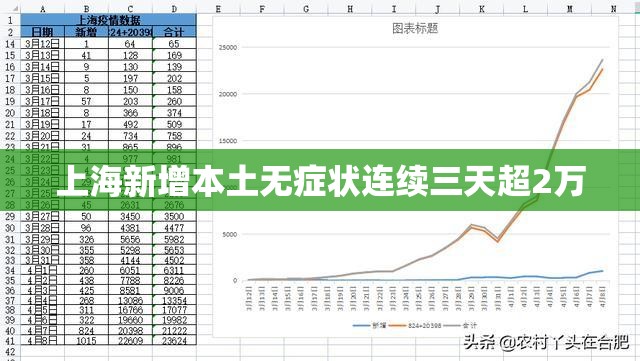Click cell with value 13086
This screenshot has height=361, width=640.
coord(130,301)
